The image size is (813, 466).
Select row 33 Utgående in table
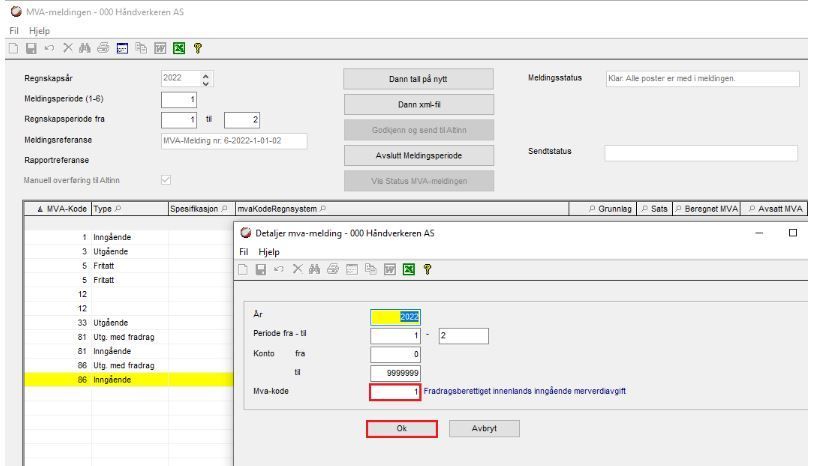coord(129,322)
